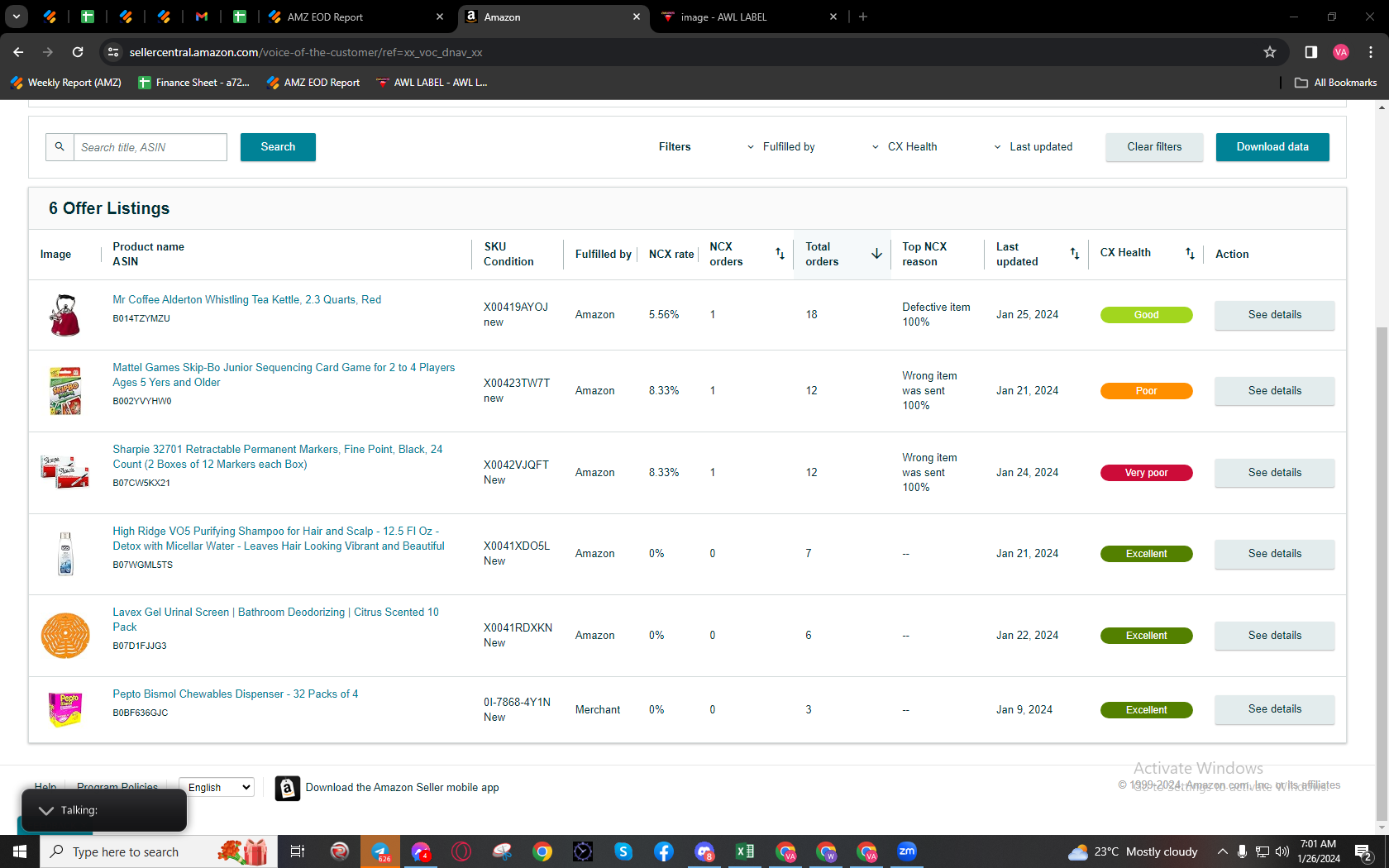Switch to the pinned Gmail tab
This screenshot has width=1389, height=868.
202,17
